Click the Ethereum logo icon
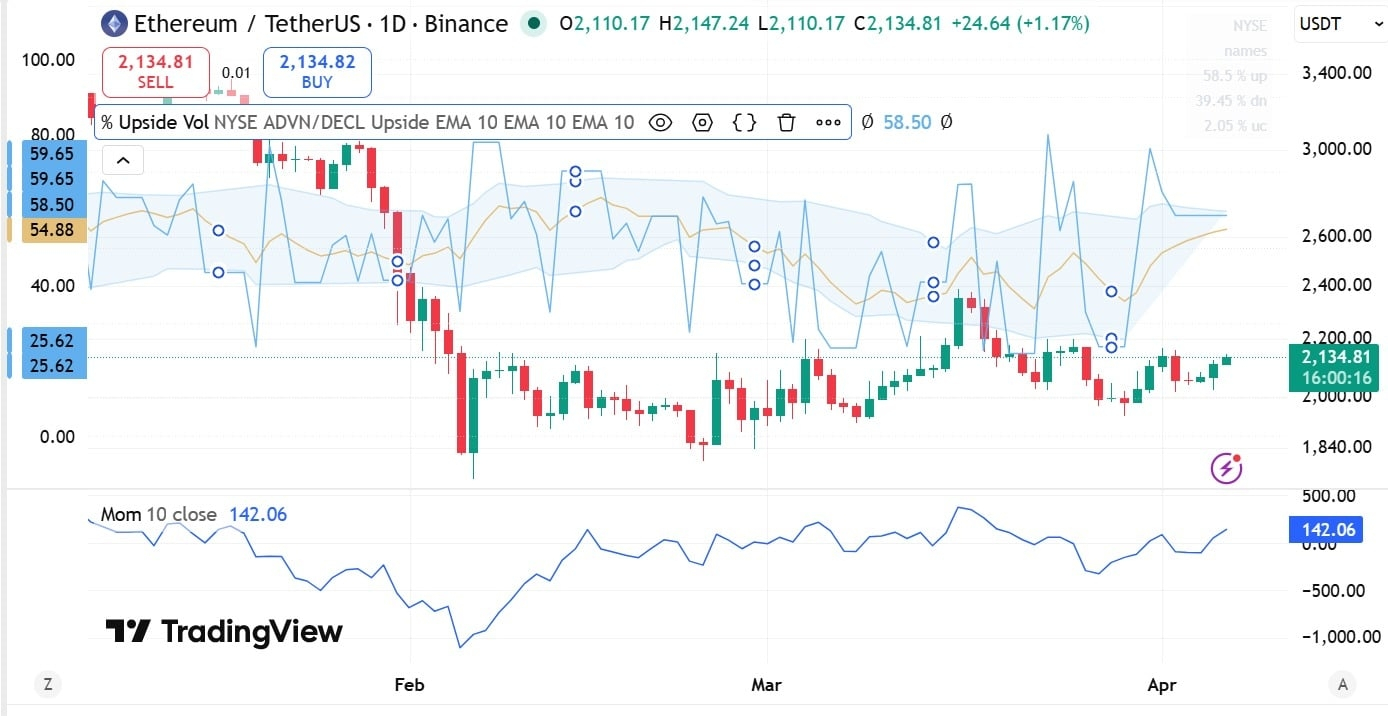 (x=113, y=23)
